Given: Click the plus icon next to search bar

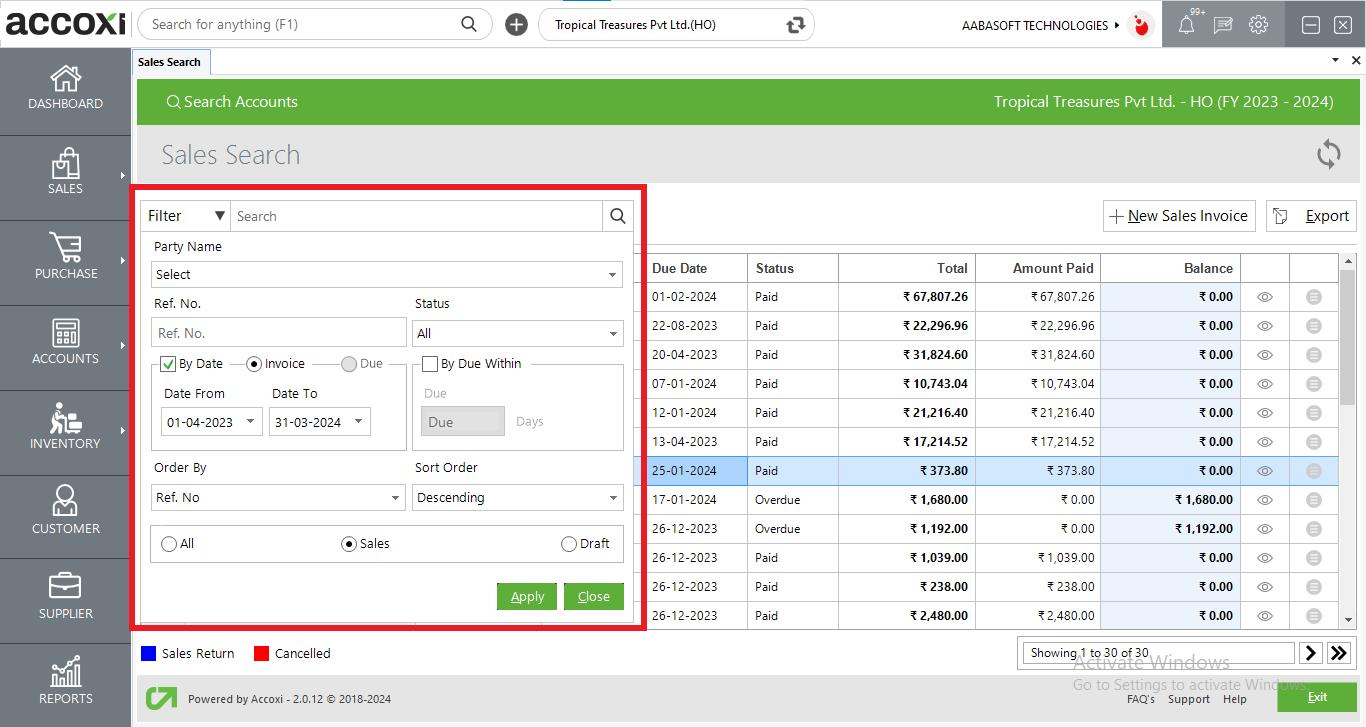Looking at the screenshot, I should (516, 25).
